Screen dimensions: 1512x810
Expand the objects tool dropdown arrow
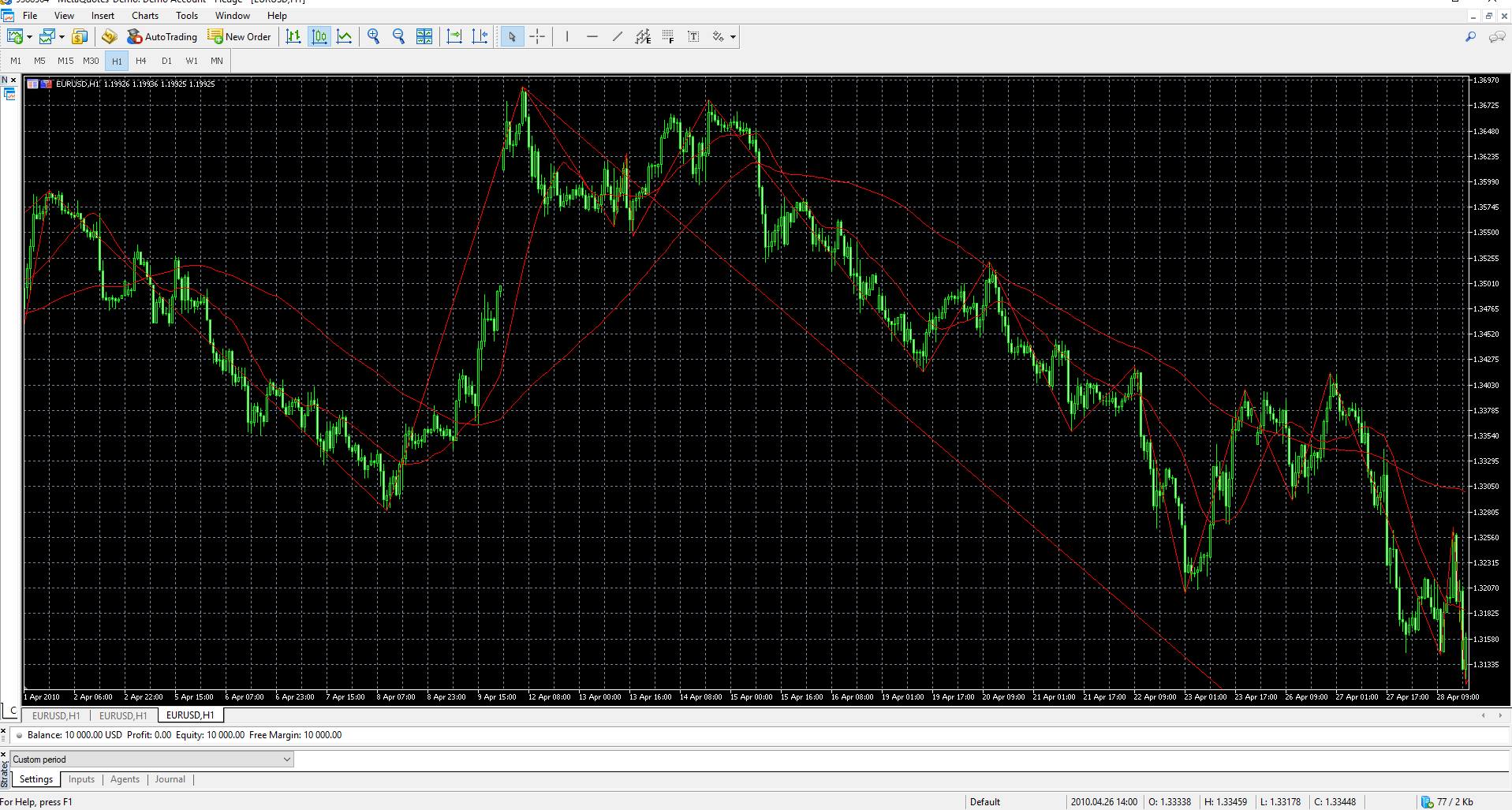[733, 37]
